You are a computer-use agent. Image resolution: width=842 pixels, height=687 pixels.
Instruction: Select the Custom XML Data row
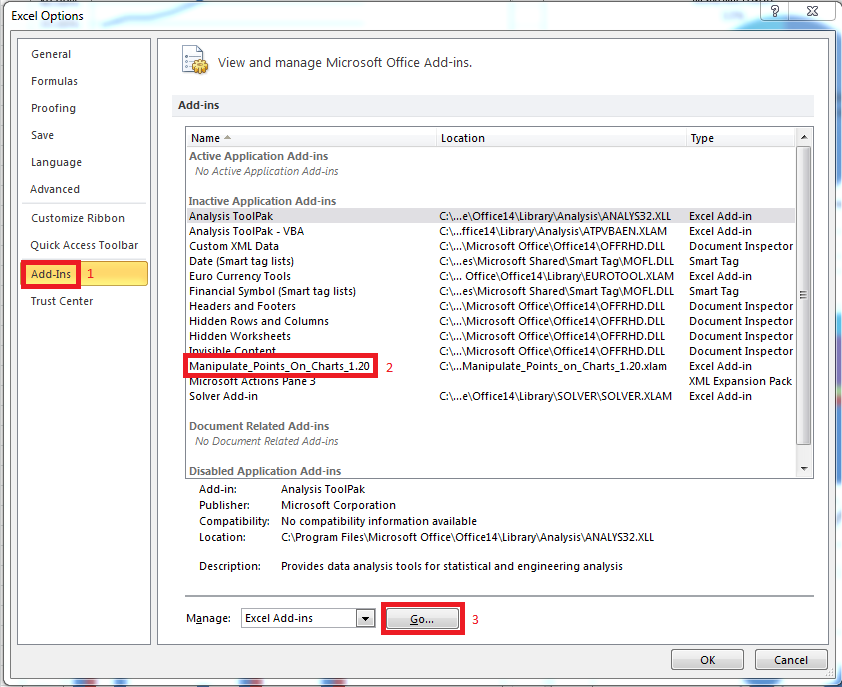coord(491,246)
